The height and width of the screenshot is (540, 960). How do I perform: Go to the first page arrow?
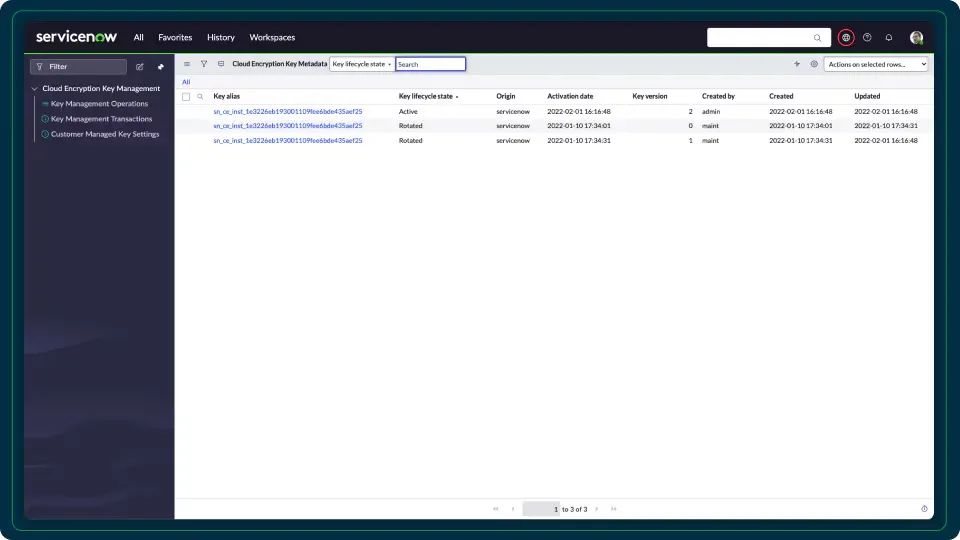496,509
